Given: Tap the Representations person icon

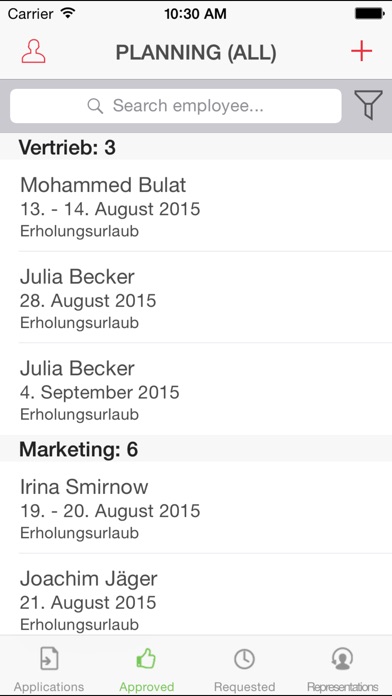Looking at the screenshot, I should pyautogui.click(x=342, y=659).
